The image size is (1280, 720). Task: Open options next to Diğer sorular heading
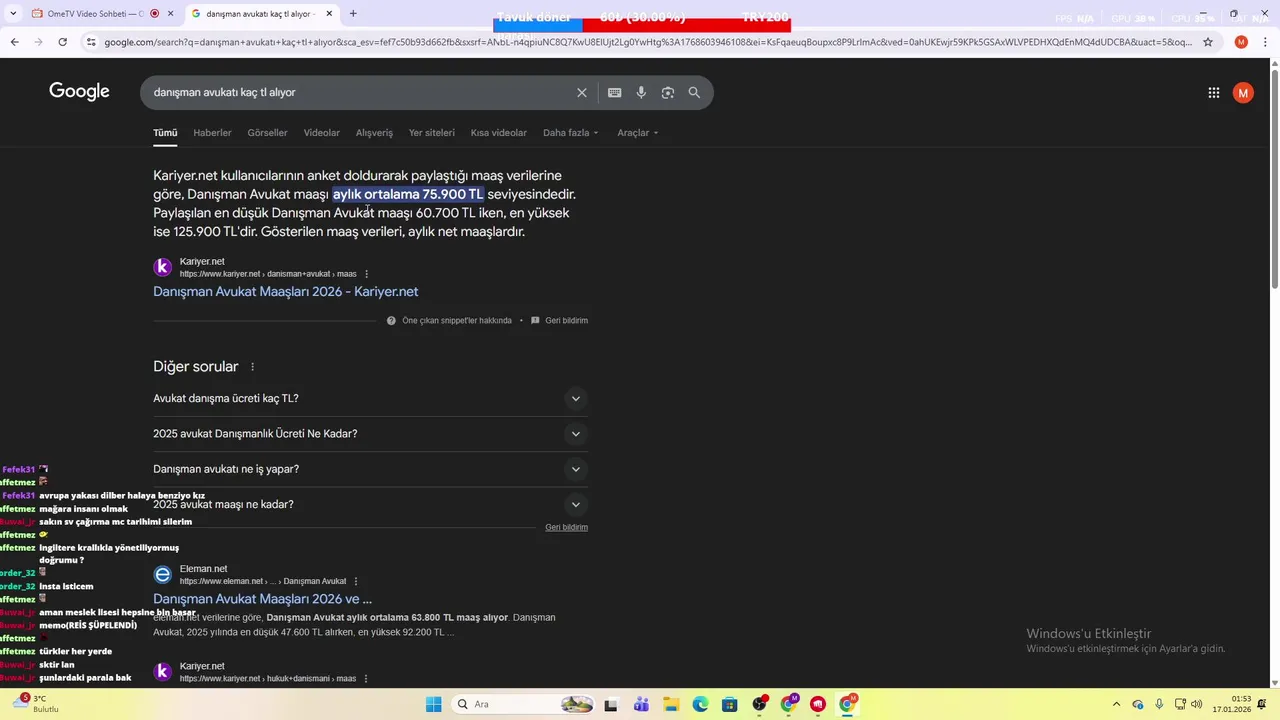[252, 367]
